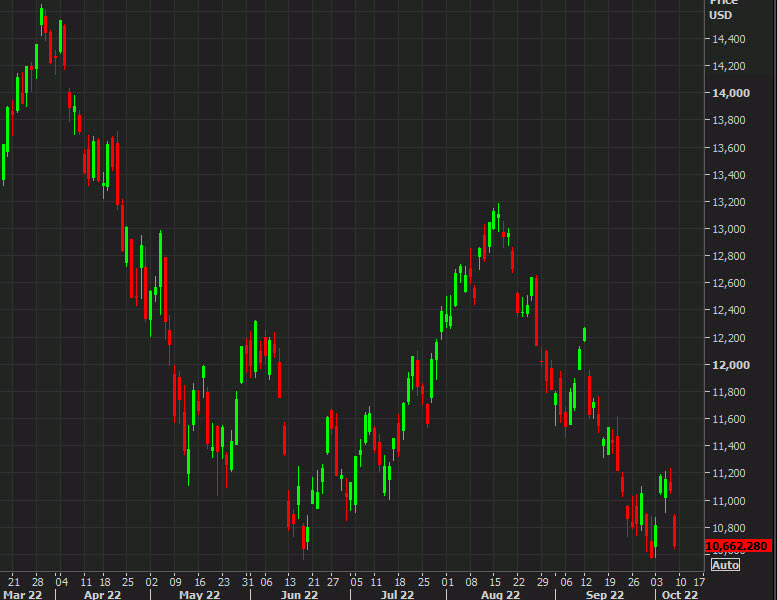Click the USD currency label

(721, 15)
